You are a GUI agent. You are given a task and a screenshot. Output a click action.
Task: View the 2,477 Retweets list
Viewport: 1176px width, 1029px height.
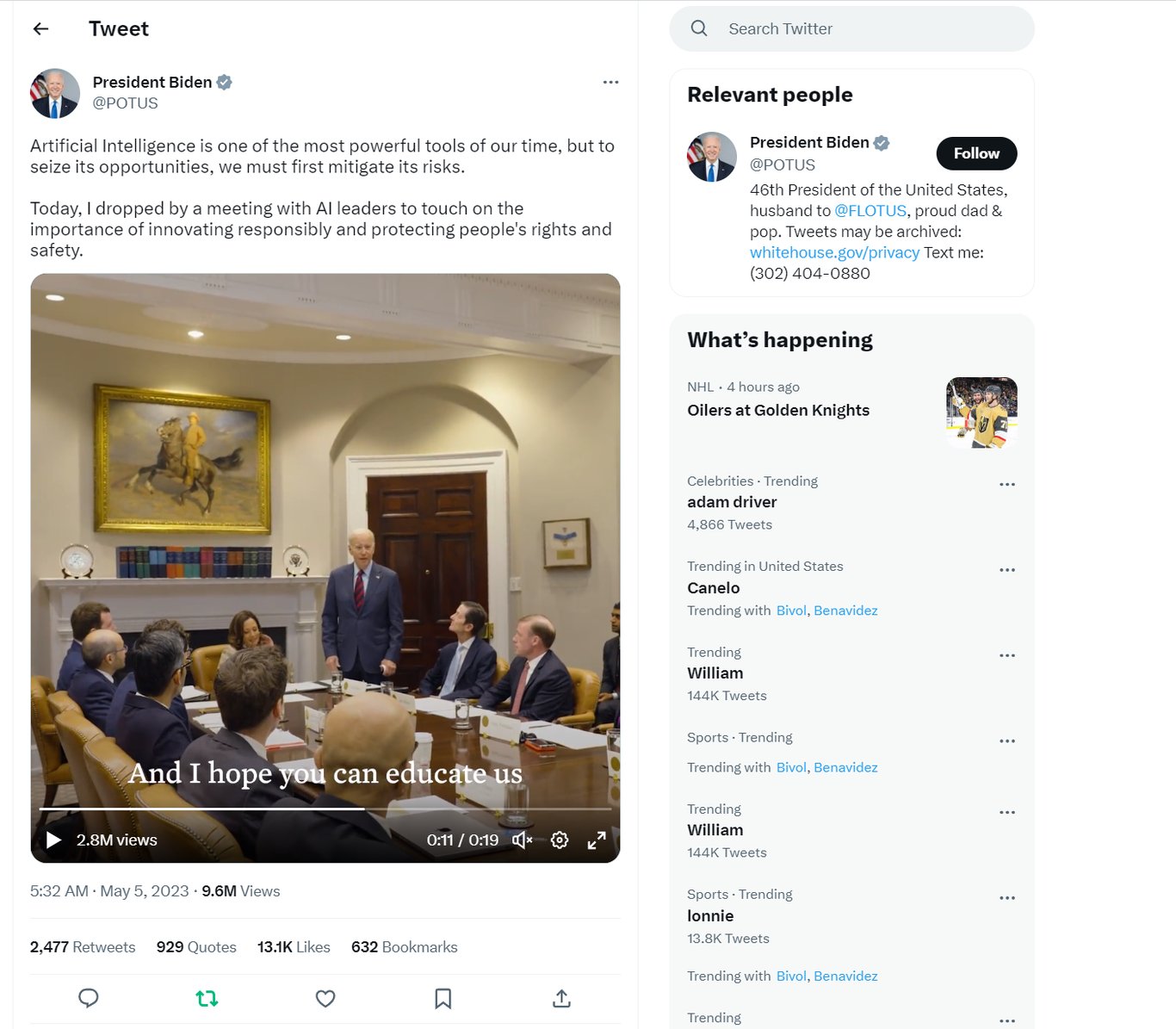click(83, 947)
